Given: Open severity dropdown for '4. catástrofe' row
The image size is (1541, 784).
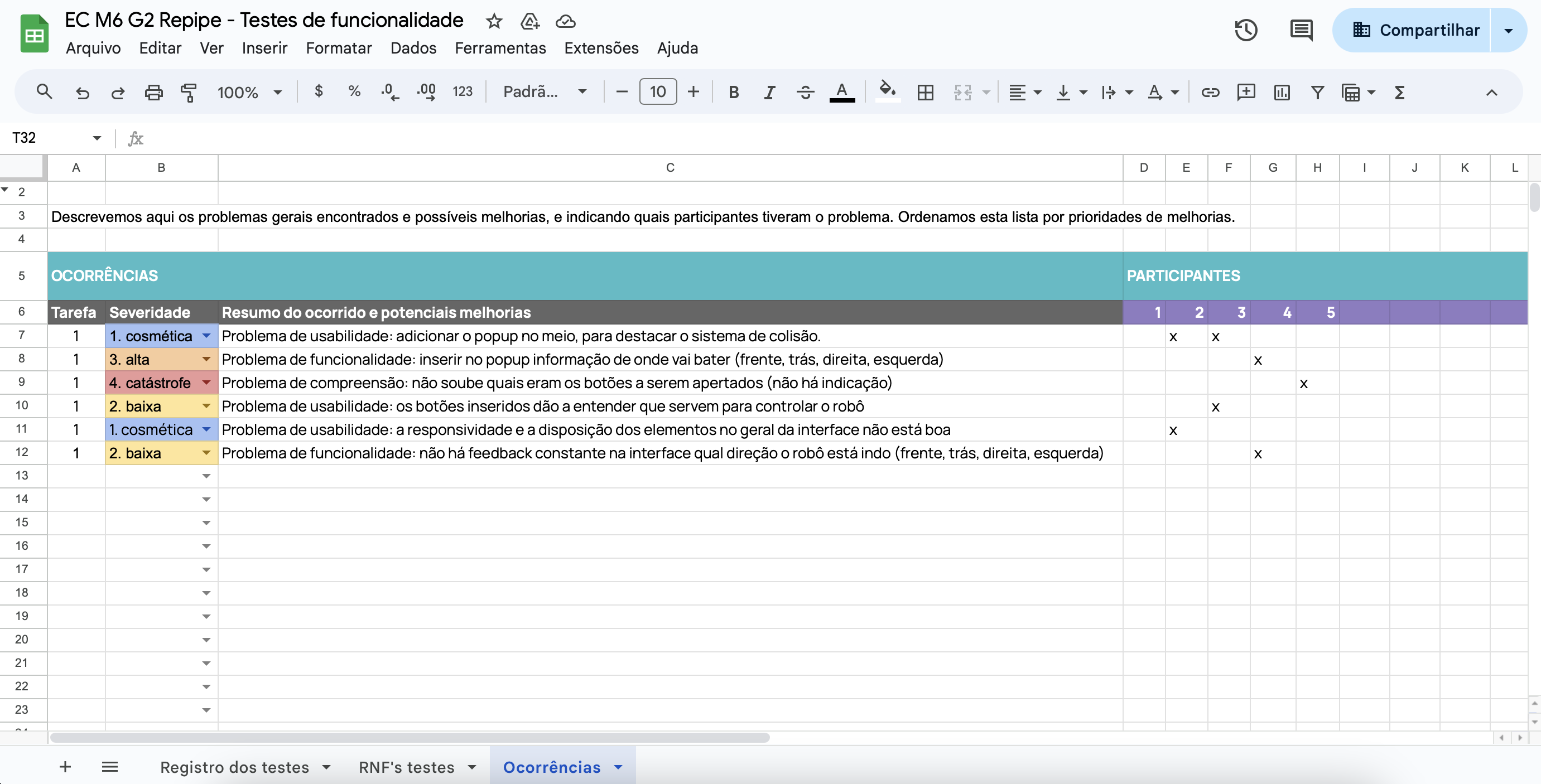Looking at the screenshot, I should [x=206, y=383].
